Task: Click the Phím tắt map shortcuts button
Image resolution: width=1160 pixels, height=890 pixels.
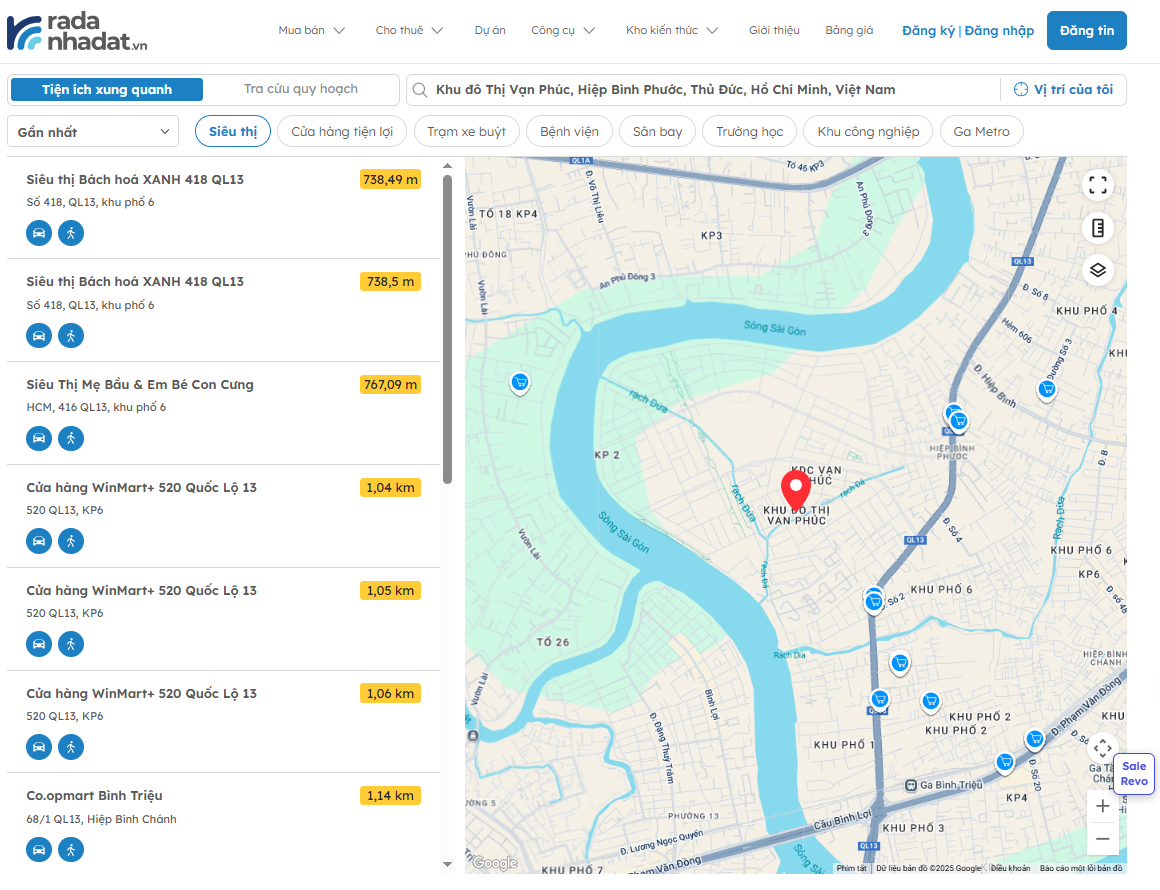Action: point(852,868)
